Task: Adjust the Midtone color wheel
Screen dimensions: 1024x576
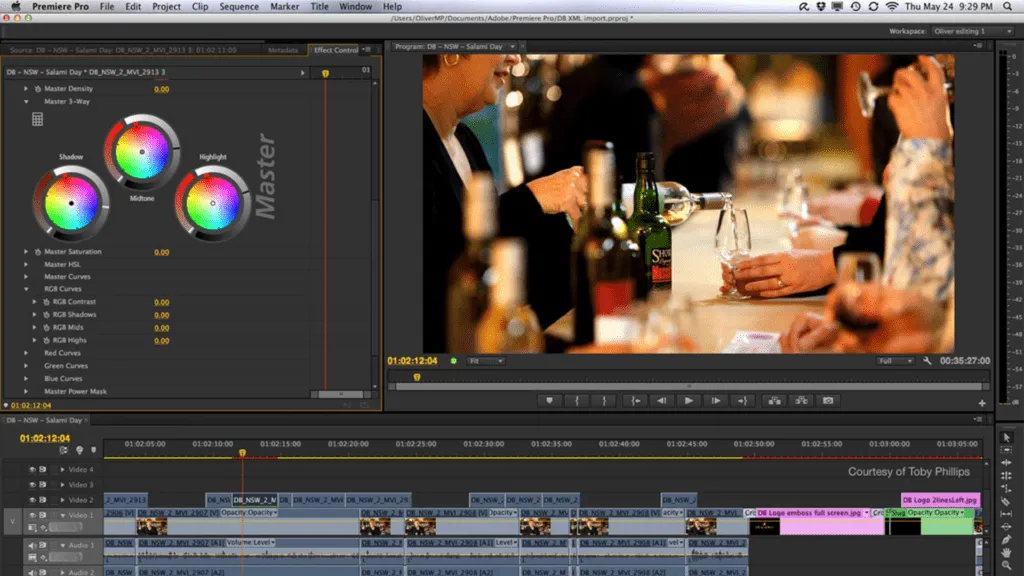Action: point(142,152)
